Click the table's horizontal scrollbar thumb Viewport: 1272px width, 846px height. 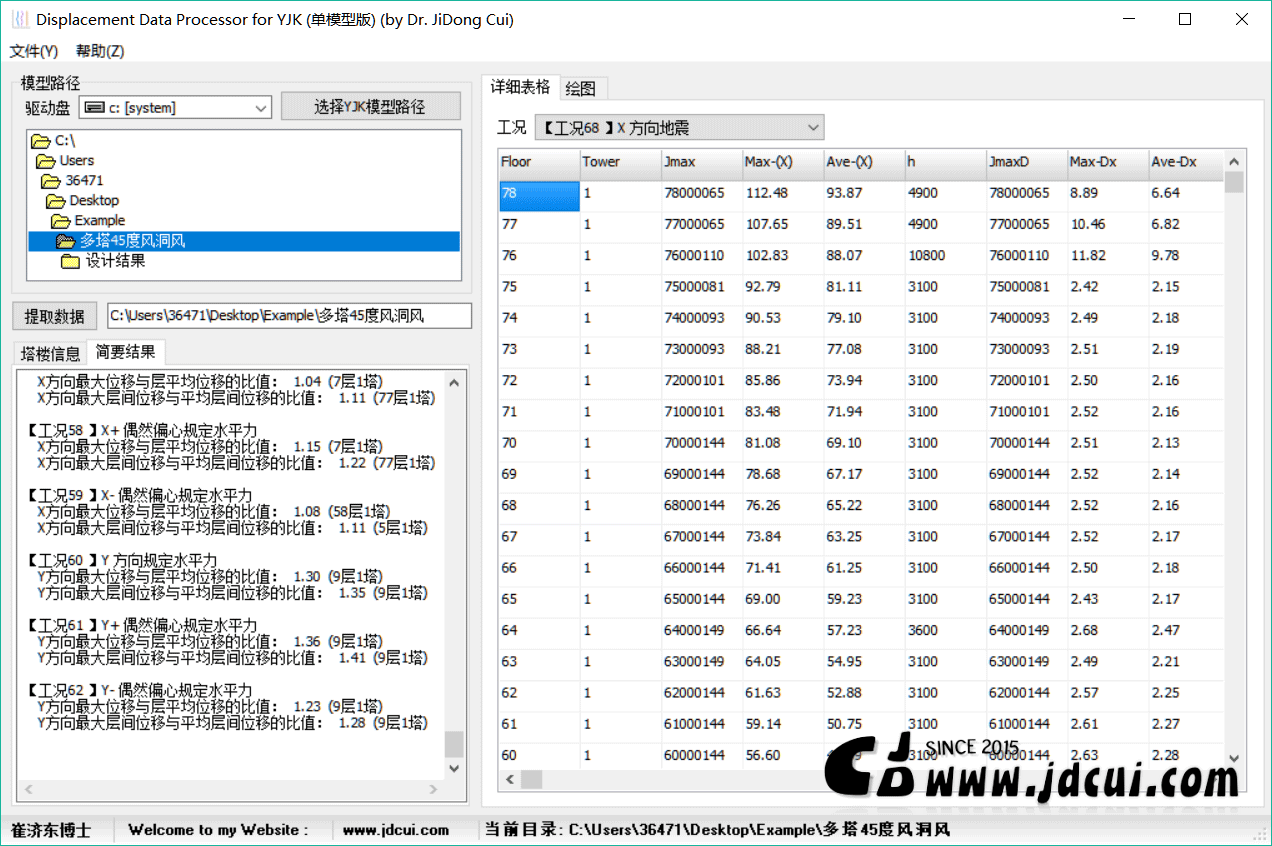click(x=531, y=779)
